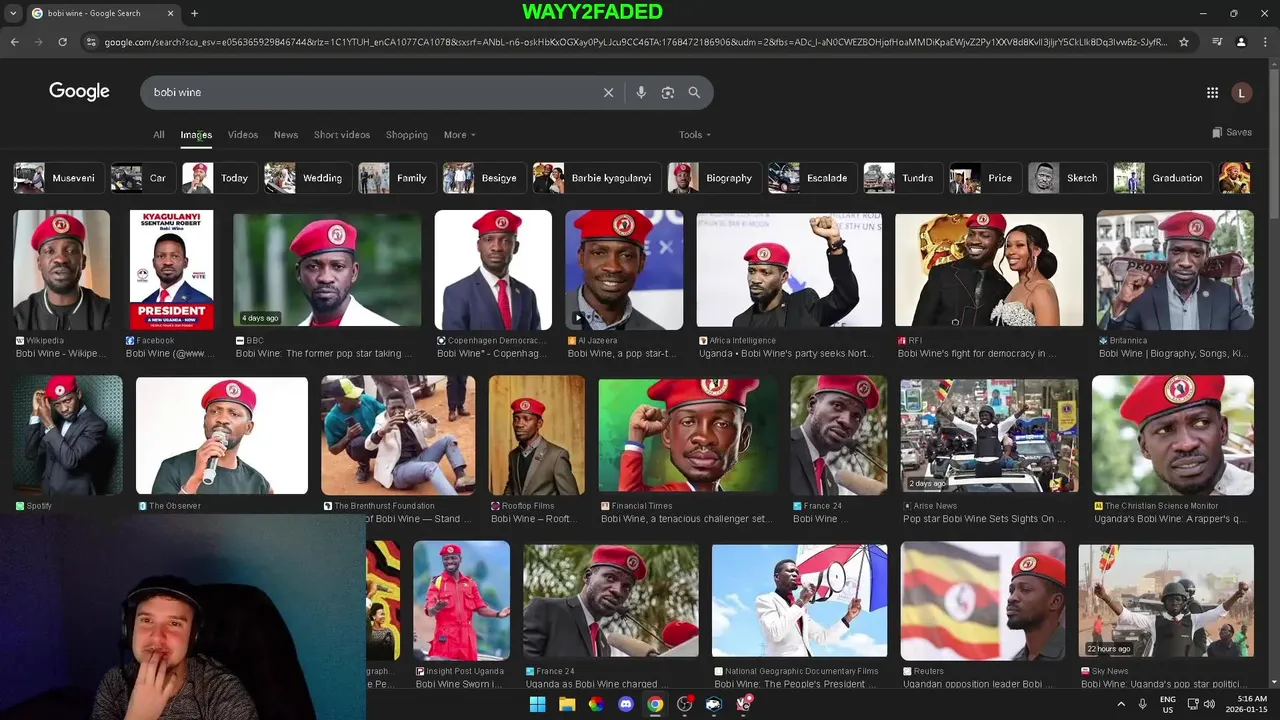Open the Google account avatar "L"
Screen dimensions: 1280x720
pyautogui.click(x=1241, y=92)
